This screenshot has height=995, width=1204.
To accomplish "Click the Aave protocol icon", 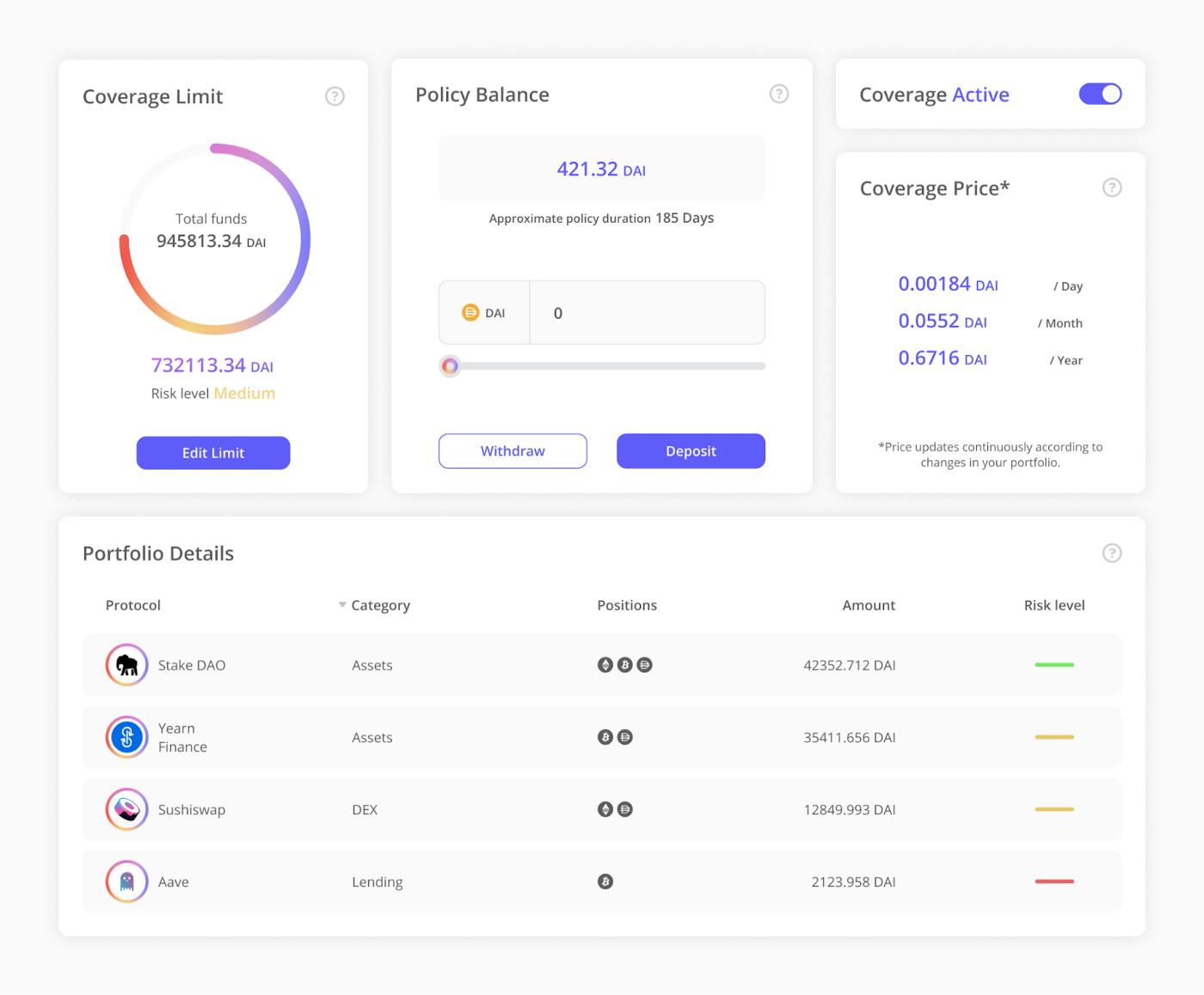I will (x=126, y=881).
